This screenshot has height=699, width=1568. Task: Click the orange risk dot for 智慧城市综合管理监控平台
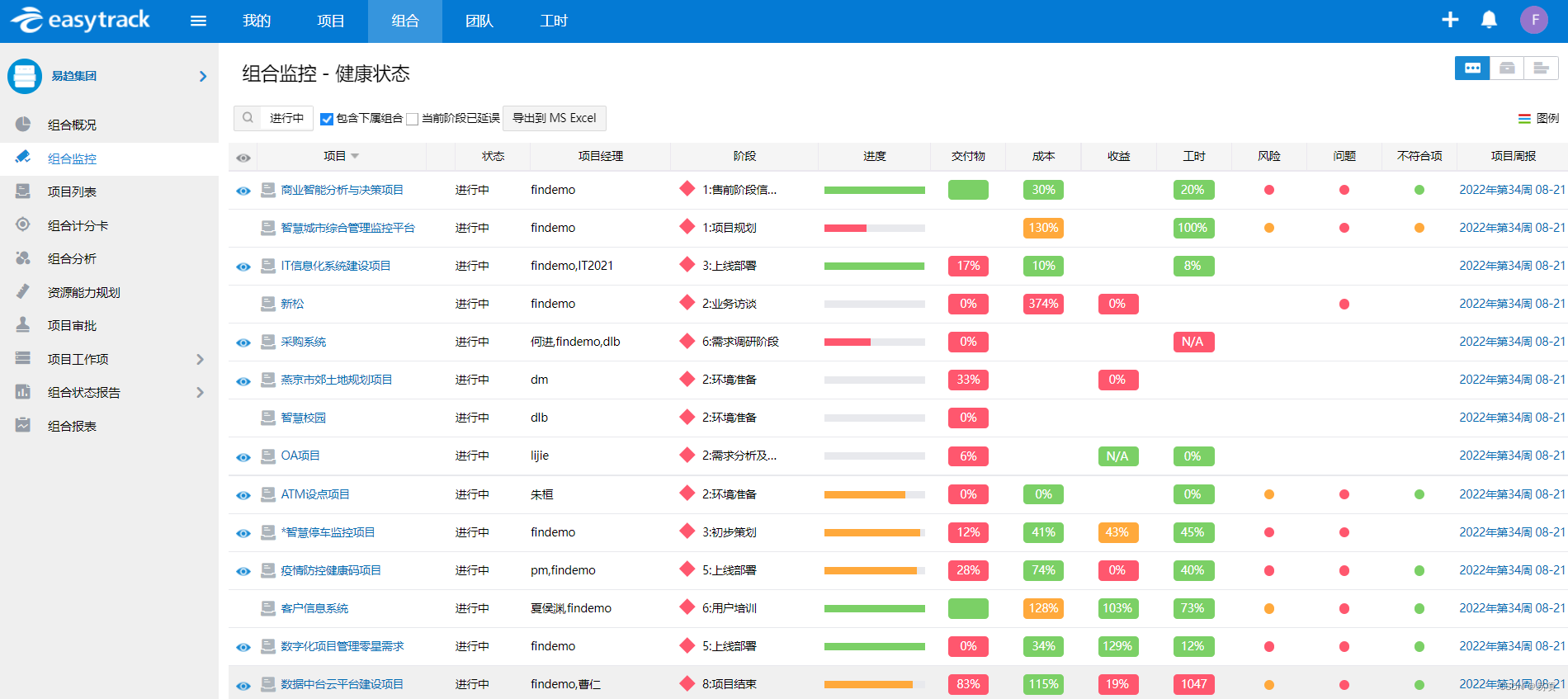(1269, 228)
